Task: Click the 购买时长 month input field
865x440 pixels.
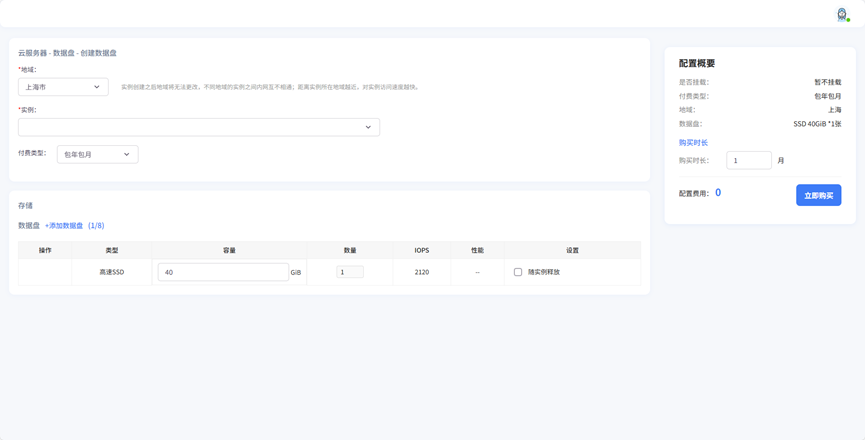Action: (x=748, y=160)
